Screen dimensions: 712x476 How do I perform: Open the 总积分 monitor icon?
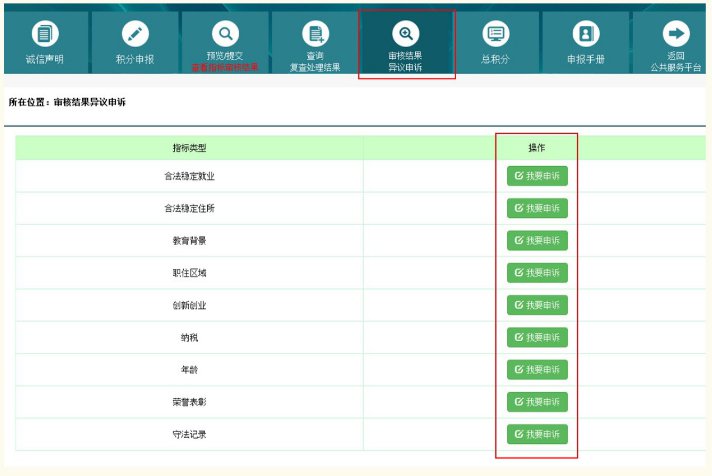(495, 34)
